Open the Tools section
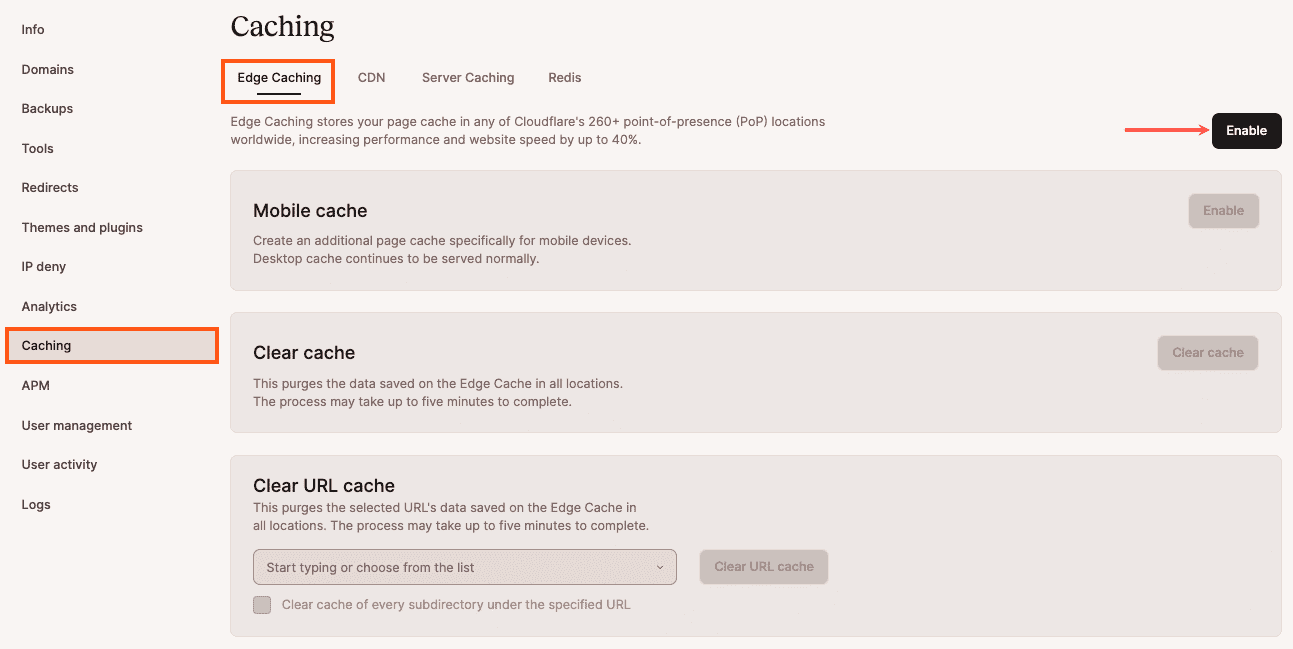 37,148
